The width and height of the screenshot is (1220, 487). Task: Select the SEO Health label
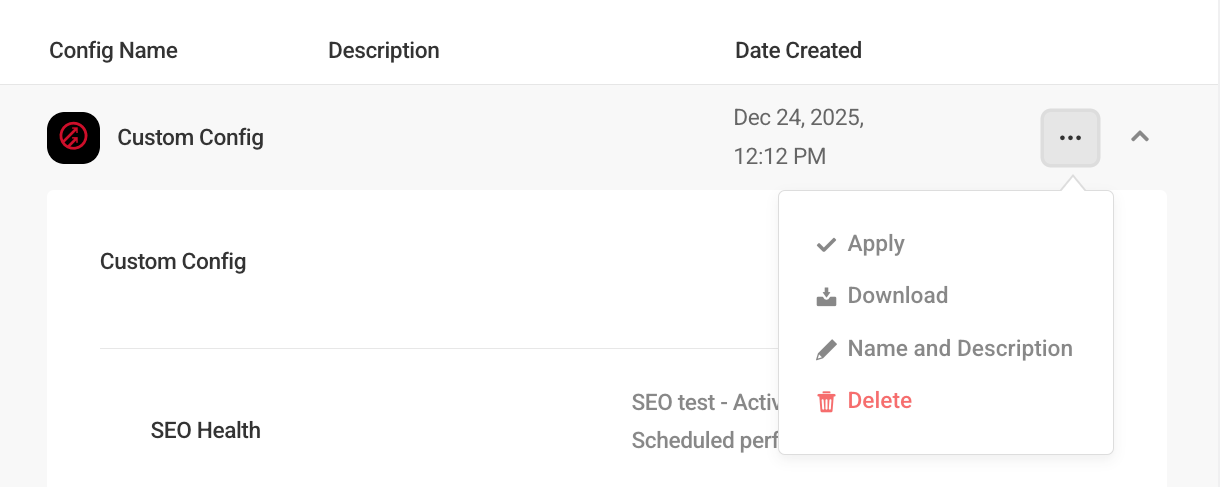205,431
